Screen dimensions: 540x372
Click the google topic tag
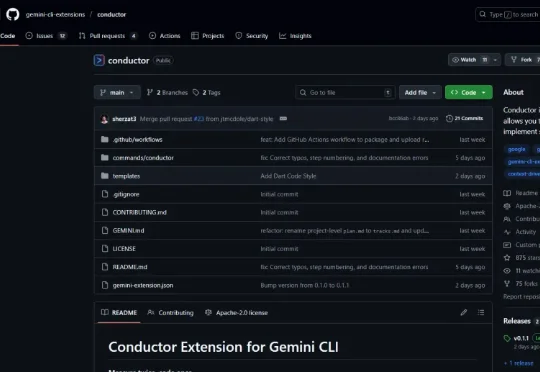pos(517,149)
